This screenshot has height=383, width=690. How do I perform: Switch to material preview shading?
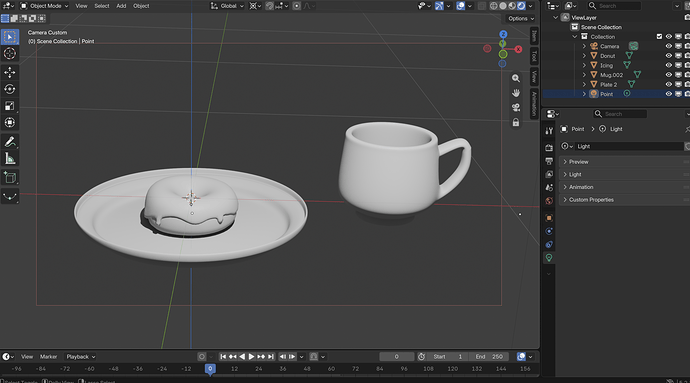click(512, 6)
